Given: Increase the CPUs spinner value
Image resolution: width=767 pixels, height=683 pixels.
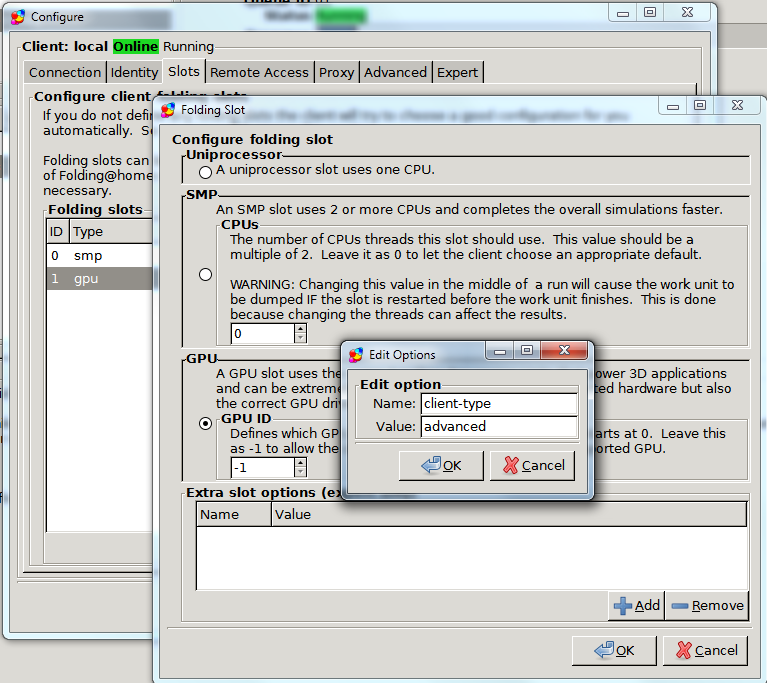Looking at the screenshot, I should (x=300, y=328).
